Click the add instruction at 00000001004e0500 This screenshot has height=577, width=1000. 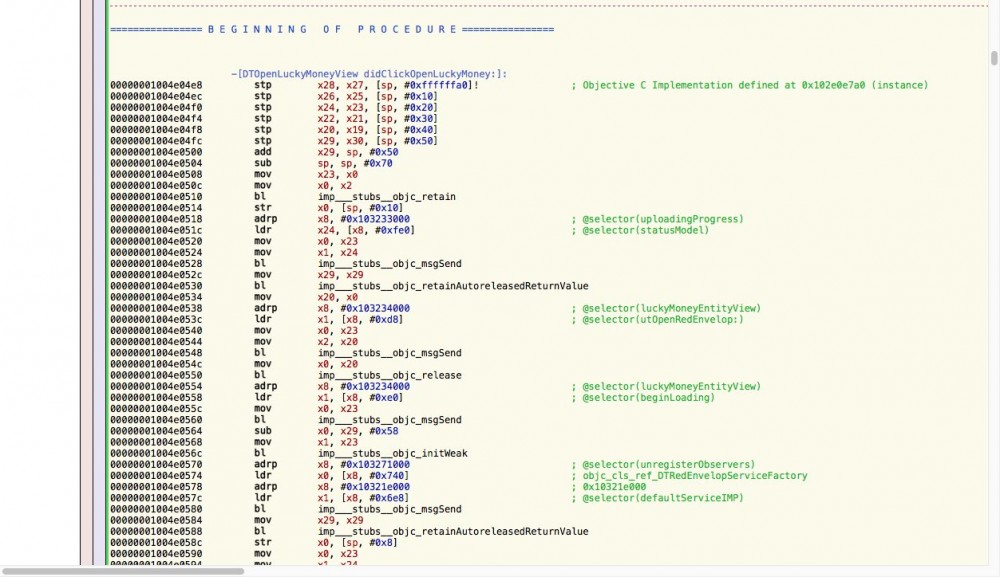click(263, 152)
